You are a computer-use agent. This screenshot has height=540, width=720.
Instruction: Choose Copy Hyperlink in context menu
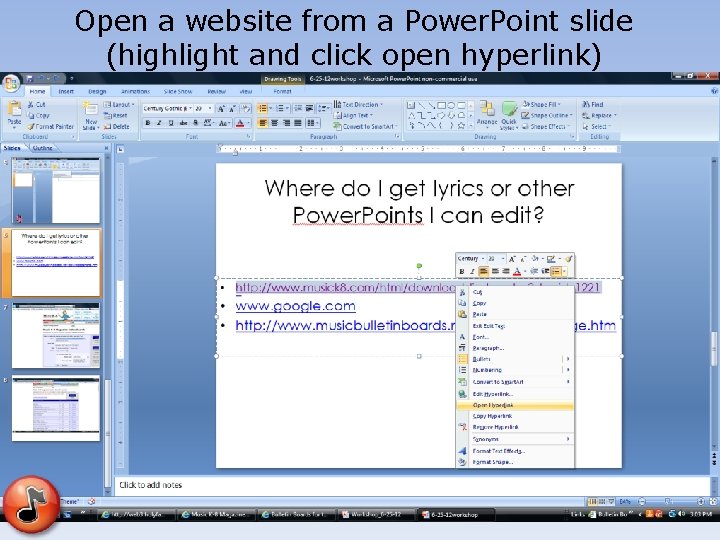coord(515,416)
